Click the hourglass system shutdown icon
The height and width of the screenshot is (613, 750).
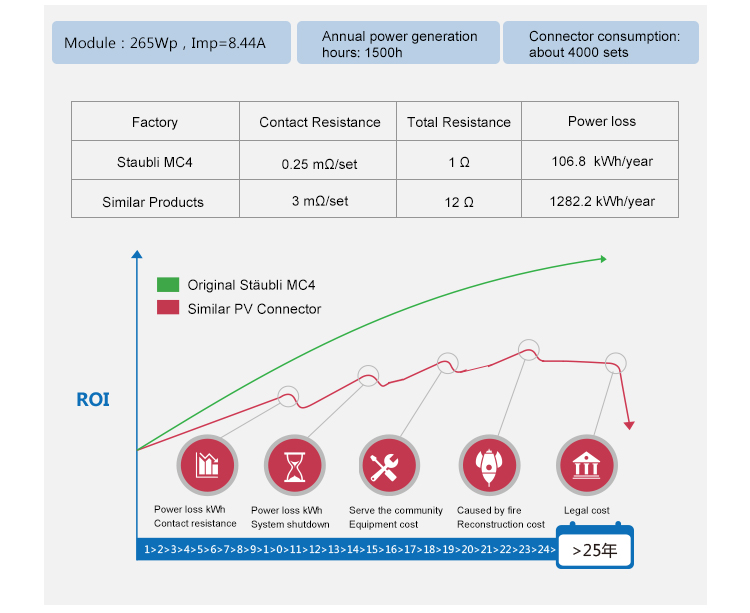click(295, 466)
